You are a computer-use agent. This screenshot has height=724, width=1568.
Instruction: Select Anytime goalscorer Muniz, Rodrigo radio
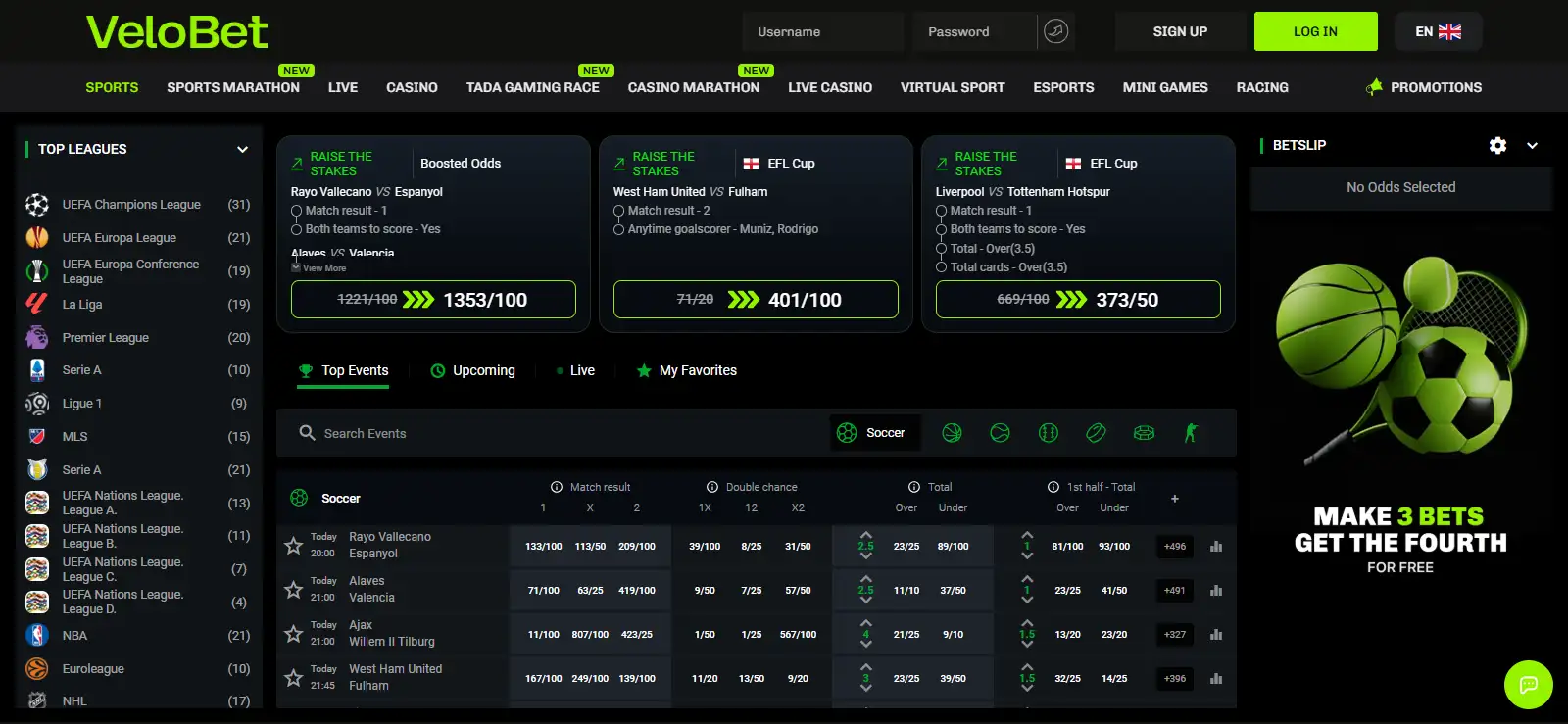[618, 229]
